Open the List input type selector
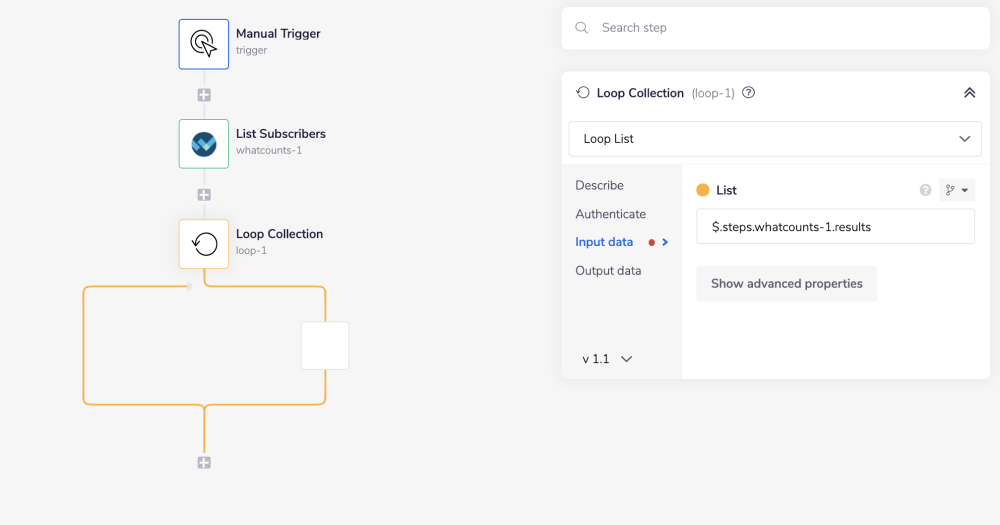The height and width of the screenshot is (525, 1000). coord(957,190)
